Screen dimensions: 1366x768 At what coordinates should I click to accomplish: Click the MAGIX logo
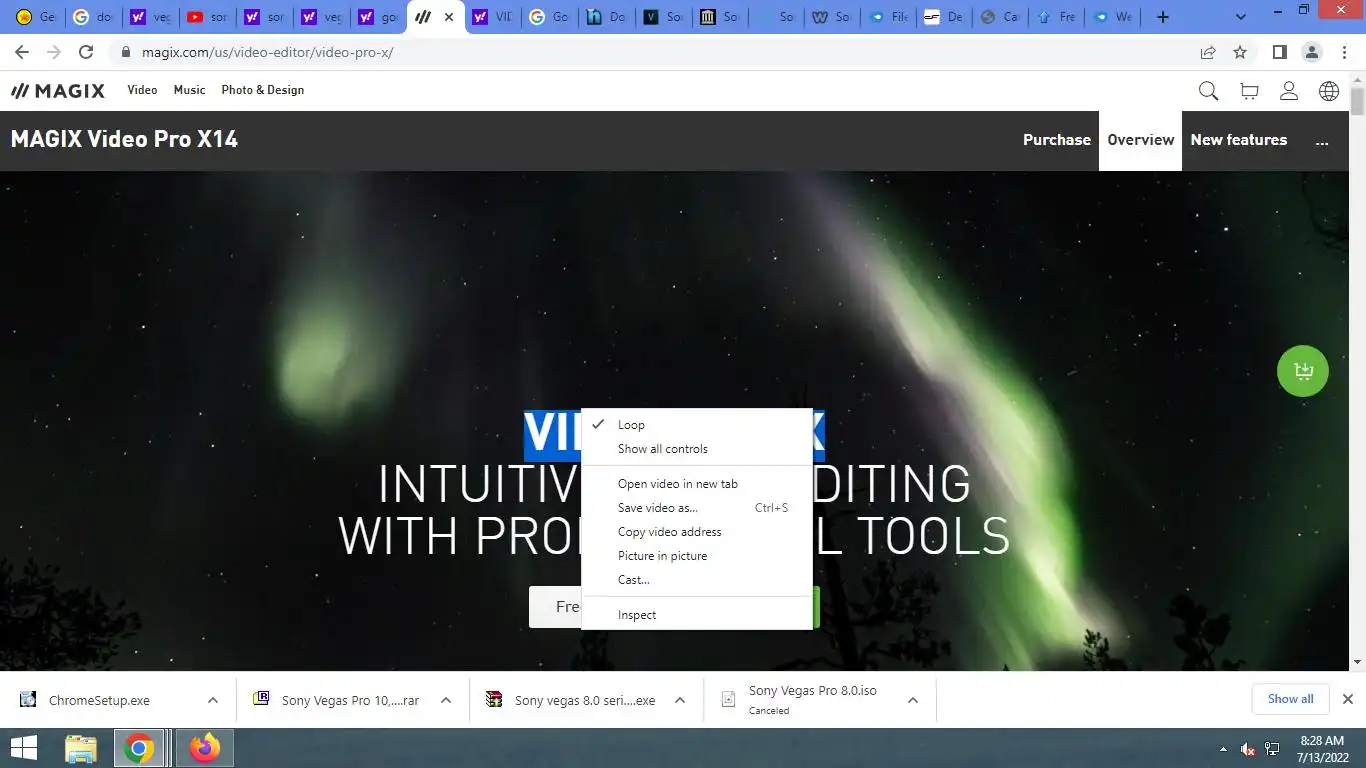point(58,90)
